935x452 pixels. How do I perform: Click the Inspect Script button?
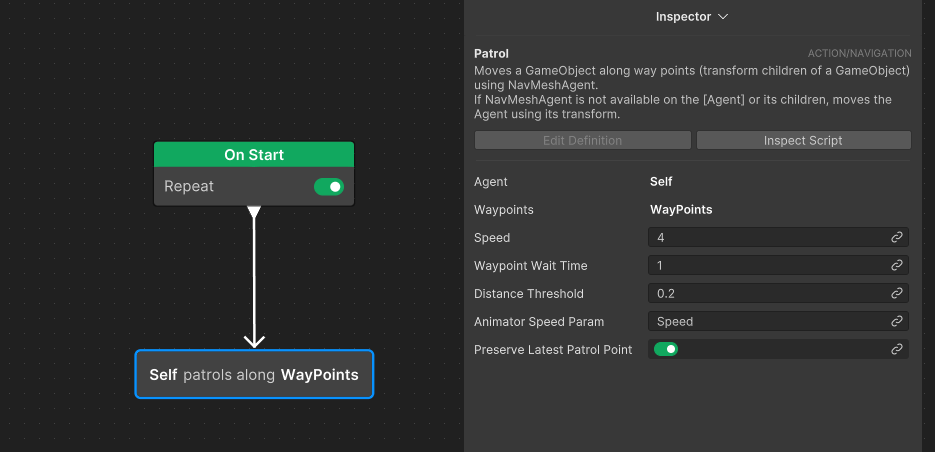point(803,141)
